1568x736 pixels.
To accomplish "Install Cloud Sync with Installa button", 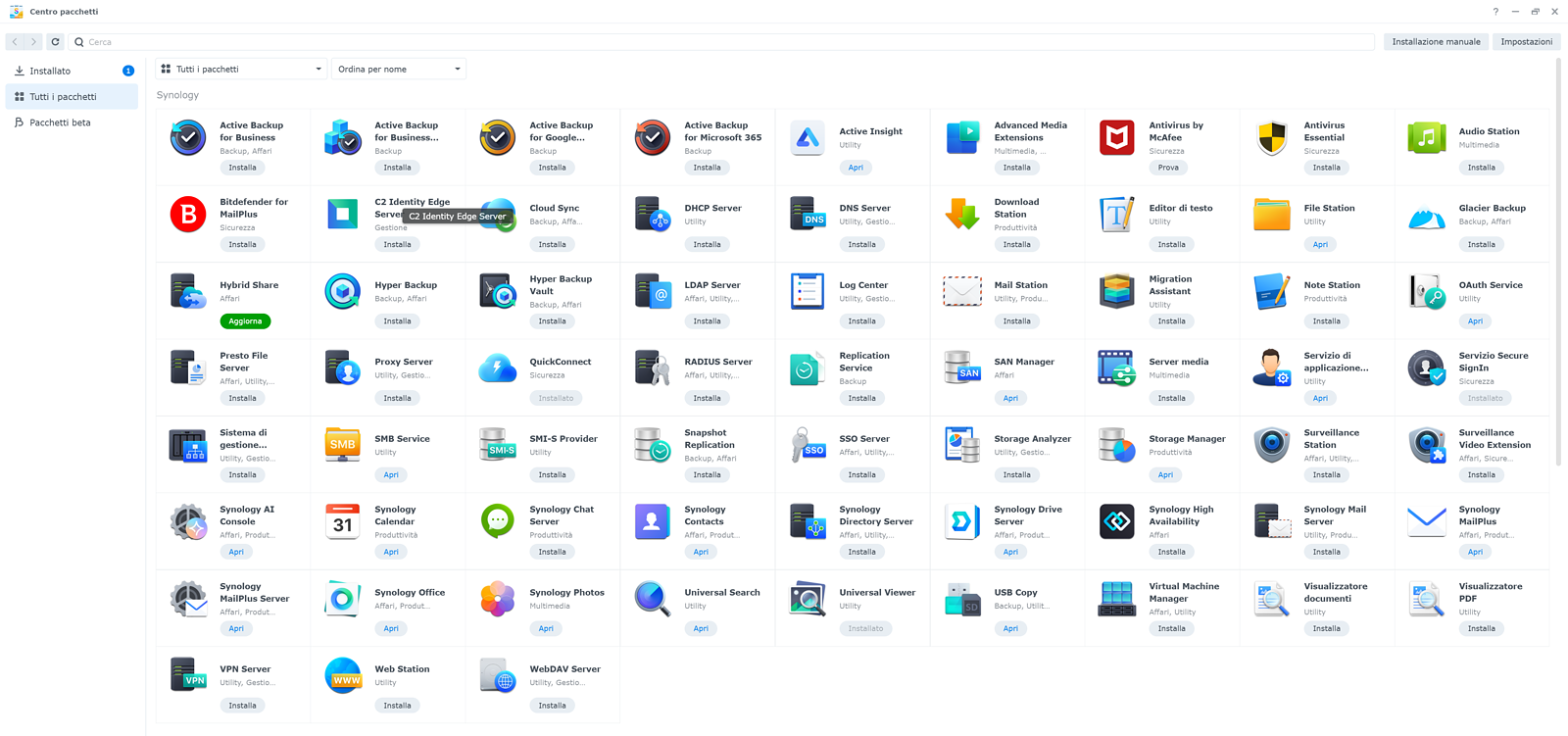I will 552,245.
